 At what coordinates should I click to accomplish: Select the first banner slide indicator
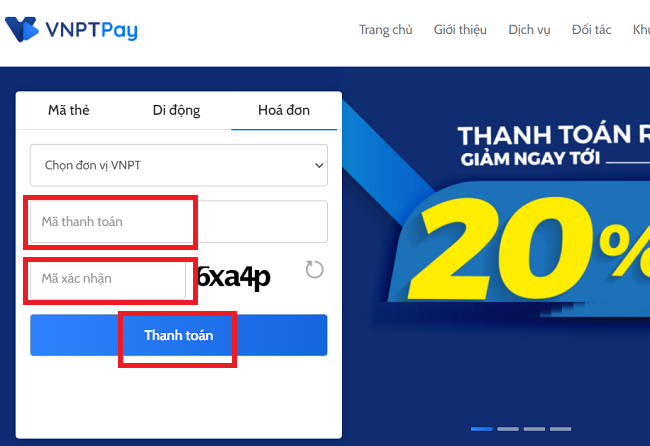pyautogui.click(x=482, y=429)
